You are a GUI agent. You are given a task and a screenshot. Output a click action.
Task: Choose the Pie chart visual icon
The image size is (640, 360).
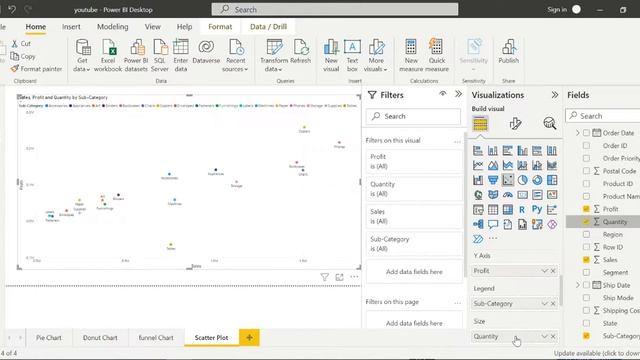pyautogui.click(x=522, y=180)
